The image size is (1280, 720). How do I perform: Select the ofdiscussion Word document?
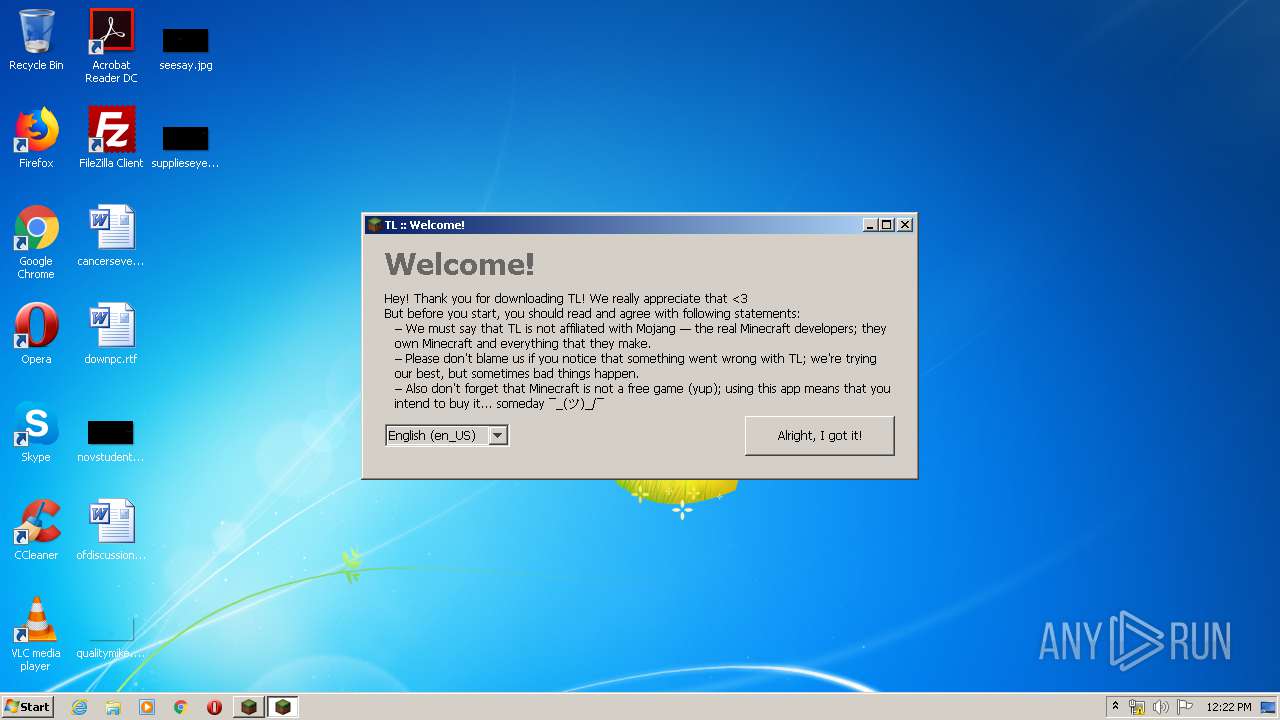111,530
